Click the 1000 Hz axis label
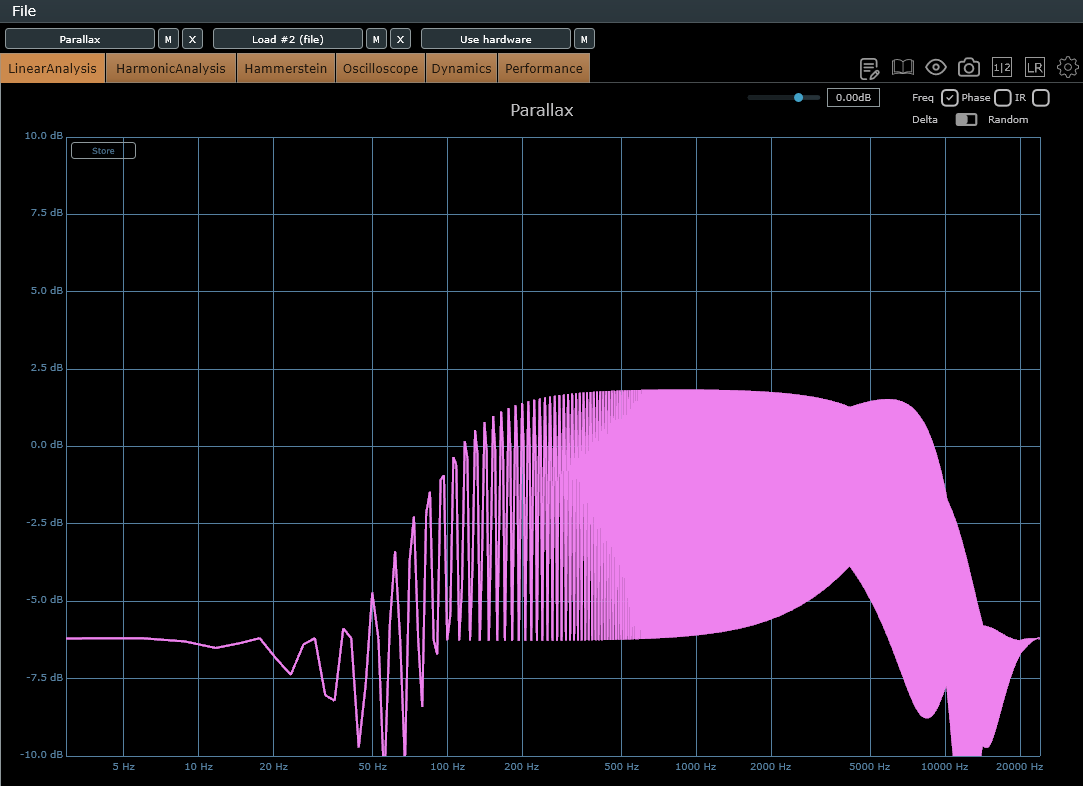The height and width of the screenshot is (786, 1083). (696, 767)
